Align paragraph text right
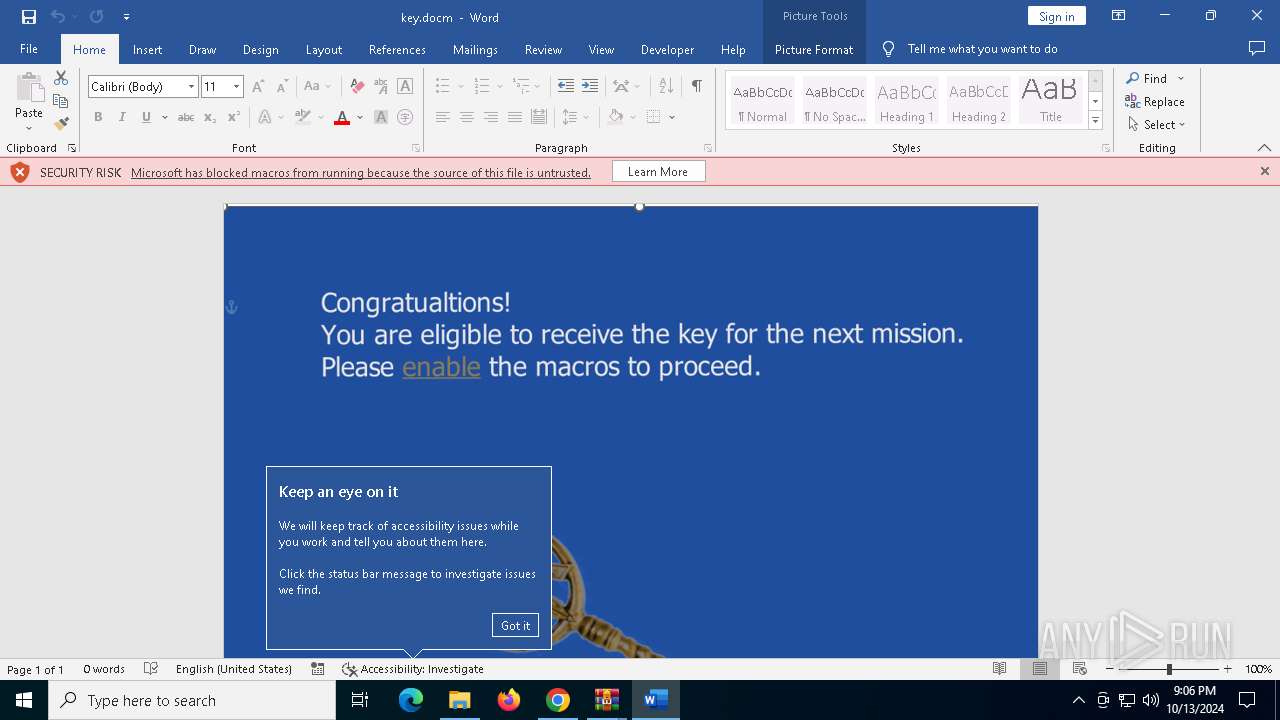1280x720 pixels. tap(491, 117)
